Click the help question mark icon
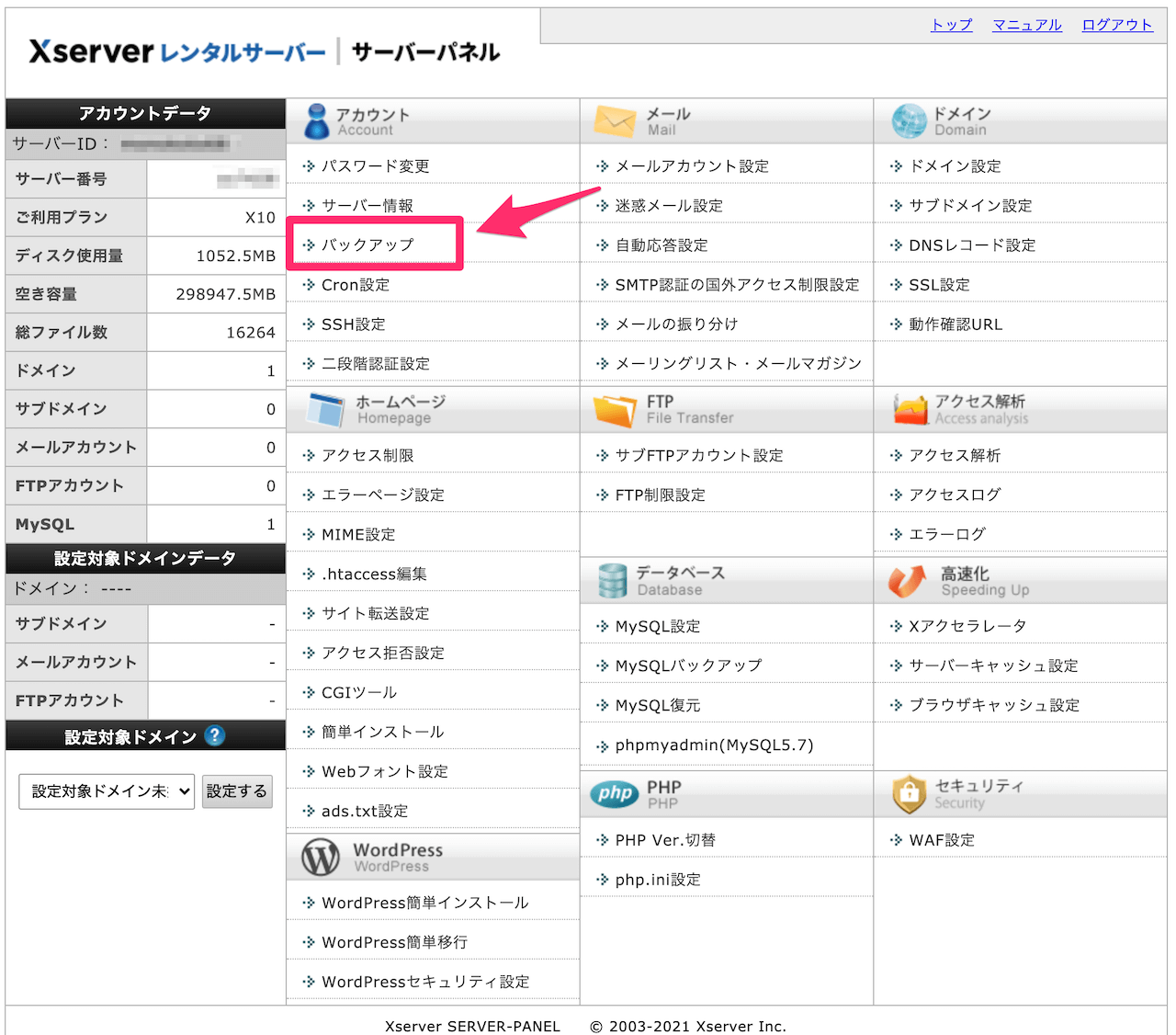The height and width of the screenshot is (1035, 1176). 215,735
